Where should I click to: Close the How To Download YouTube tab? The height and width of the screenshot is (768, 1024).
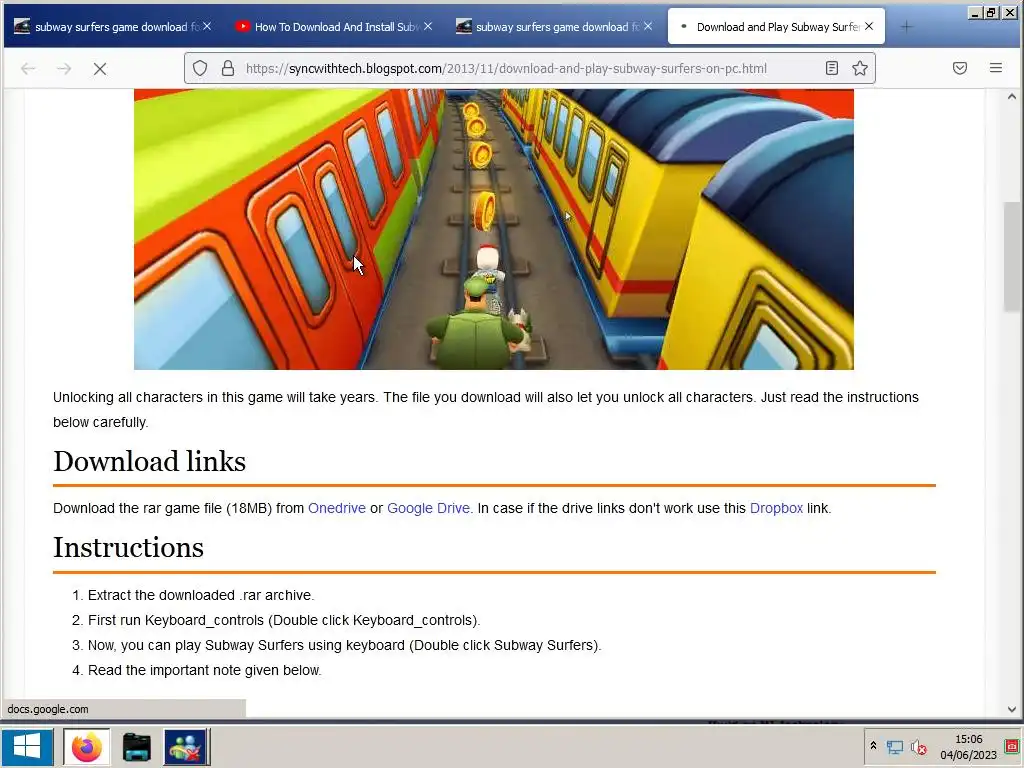(x=428, y=26)
